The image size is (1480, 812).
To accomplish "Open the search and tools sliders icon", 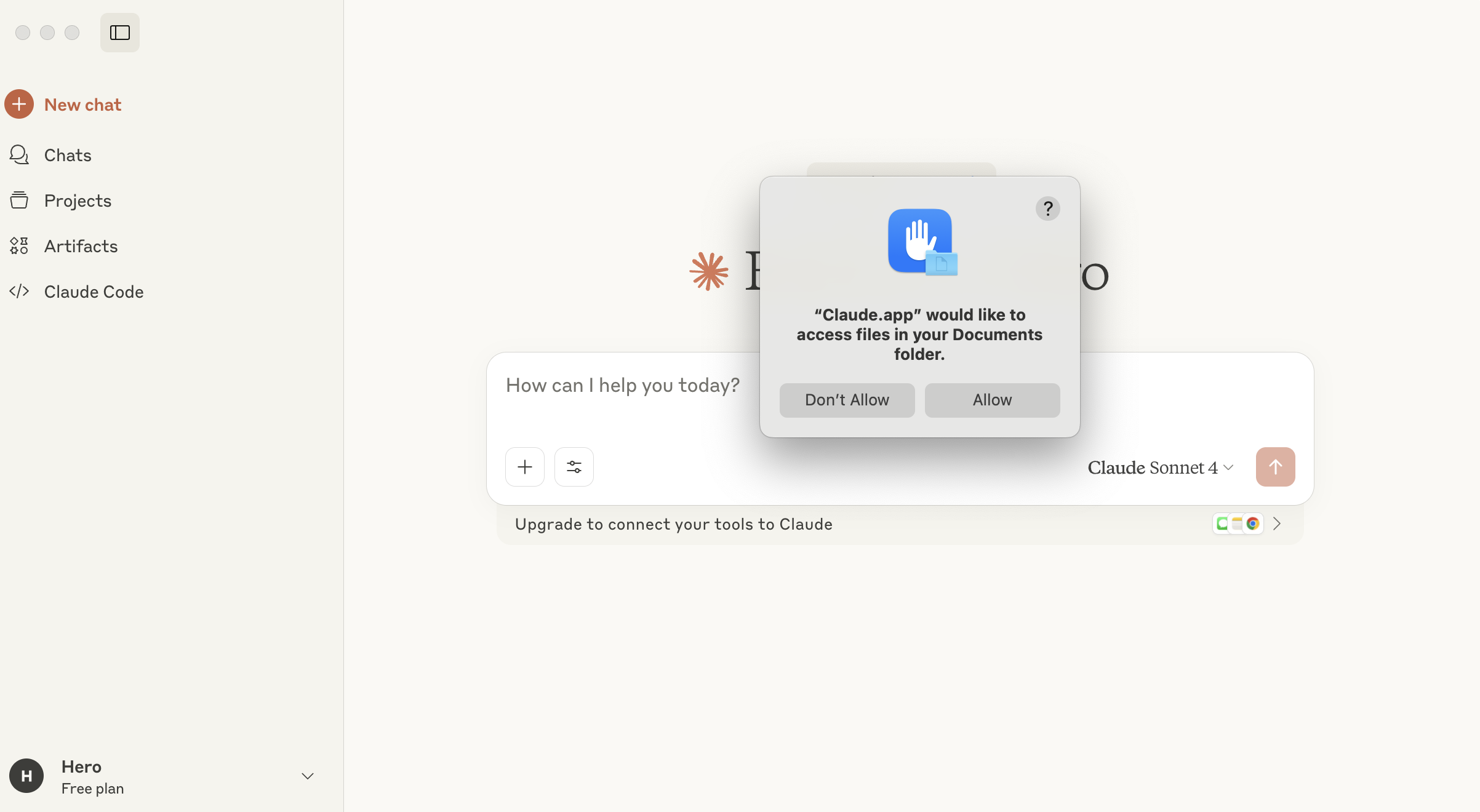I will pyautogui.click(x=574, y=467).
